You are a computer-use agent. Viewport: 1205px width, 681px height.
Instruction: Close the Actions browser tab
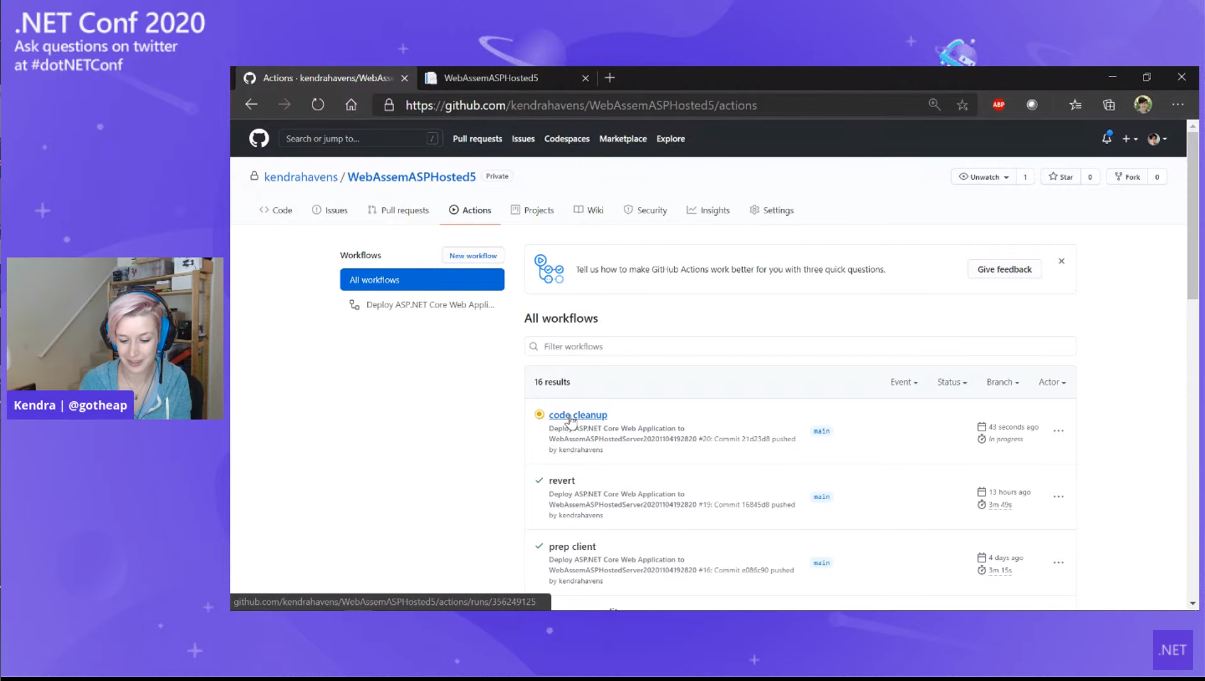404,77
